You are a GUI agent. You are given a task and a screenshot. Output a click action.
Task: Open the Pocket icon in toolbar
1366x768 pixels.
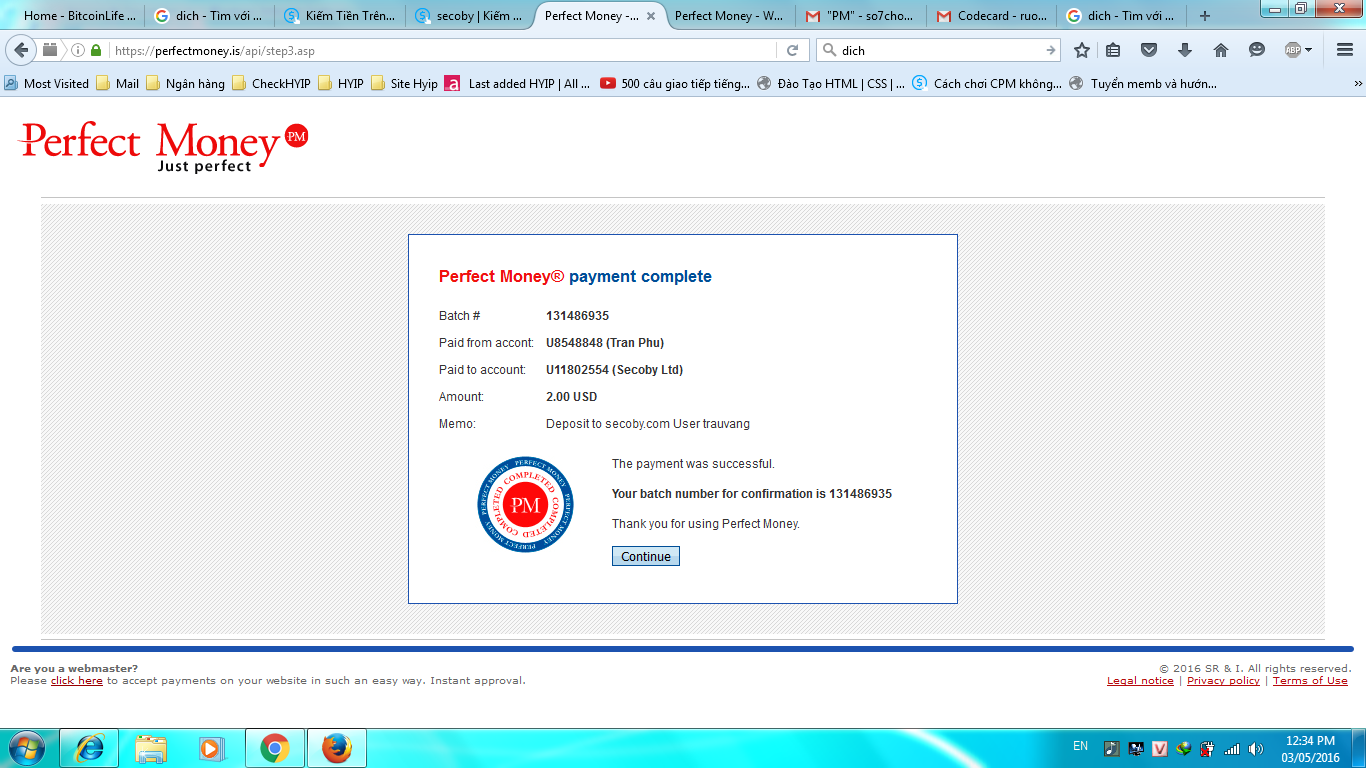(1149, 50)
